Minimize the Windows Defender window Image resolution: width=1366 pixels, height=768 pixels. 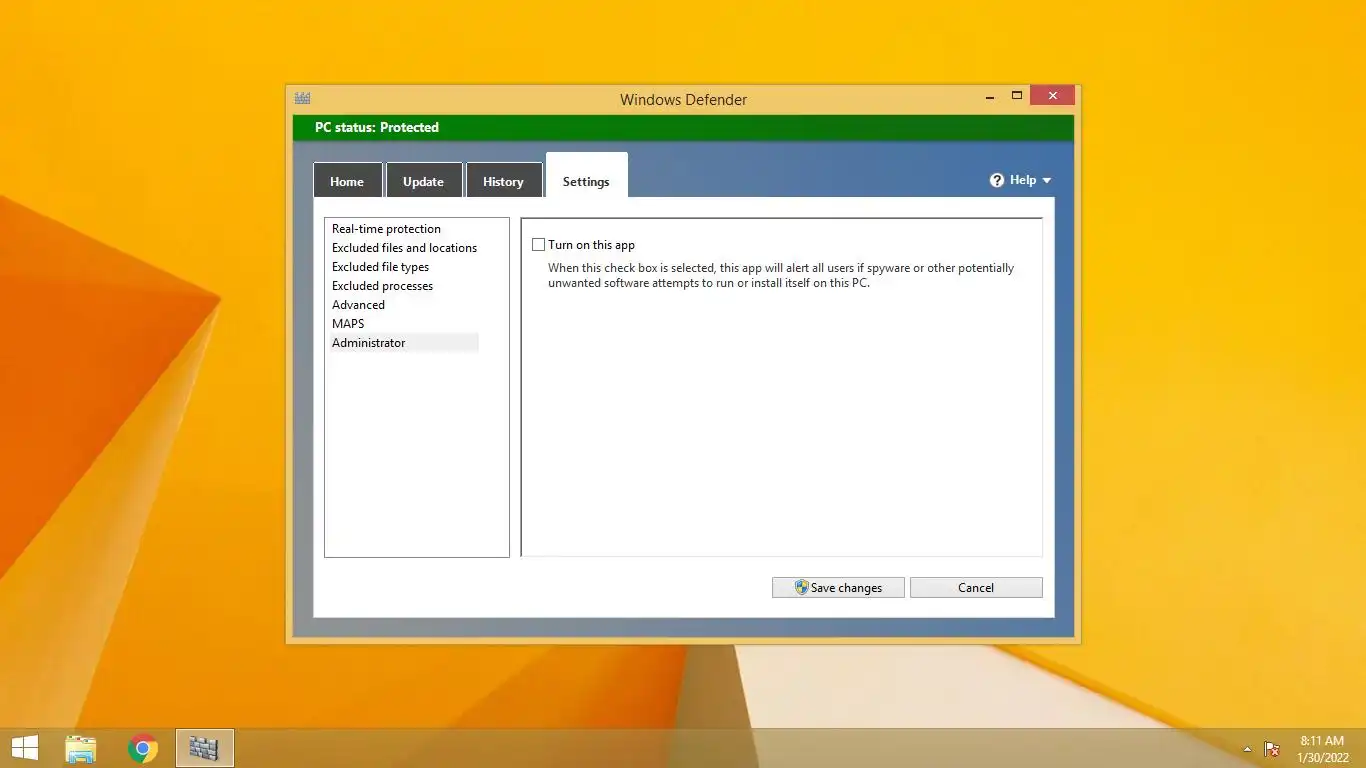click(x=989, y=96)
